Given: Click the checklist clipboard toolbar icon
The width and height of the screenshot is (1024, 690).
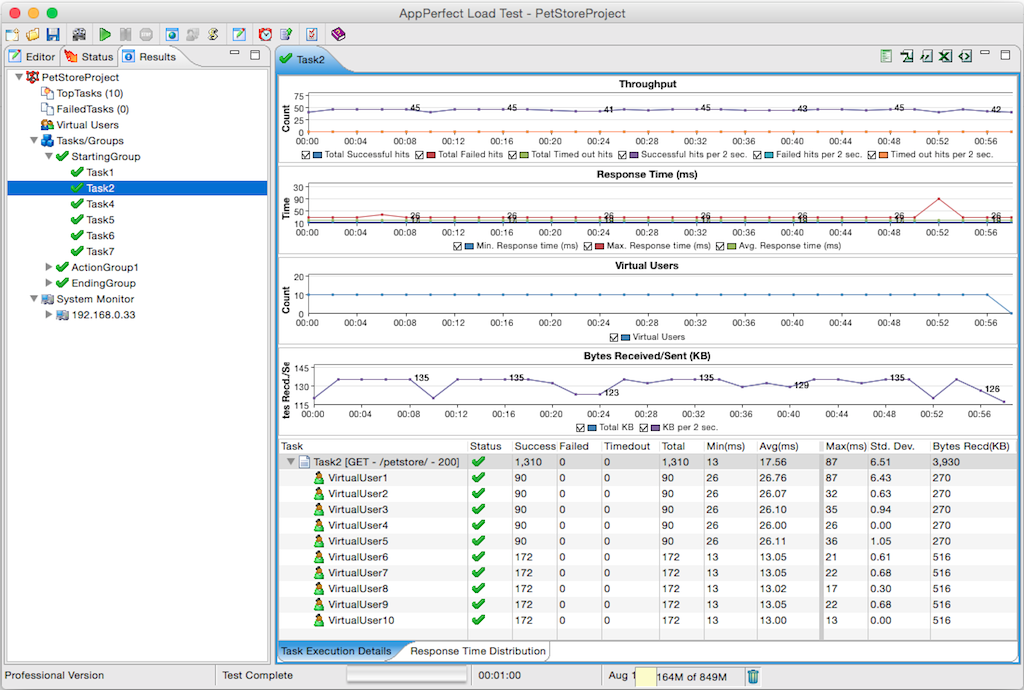Looking at the screenshot, I should [x=312, y=35].
